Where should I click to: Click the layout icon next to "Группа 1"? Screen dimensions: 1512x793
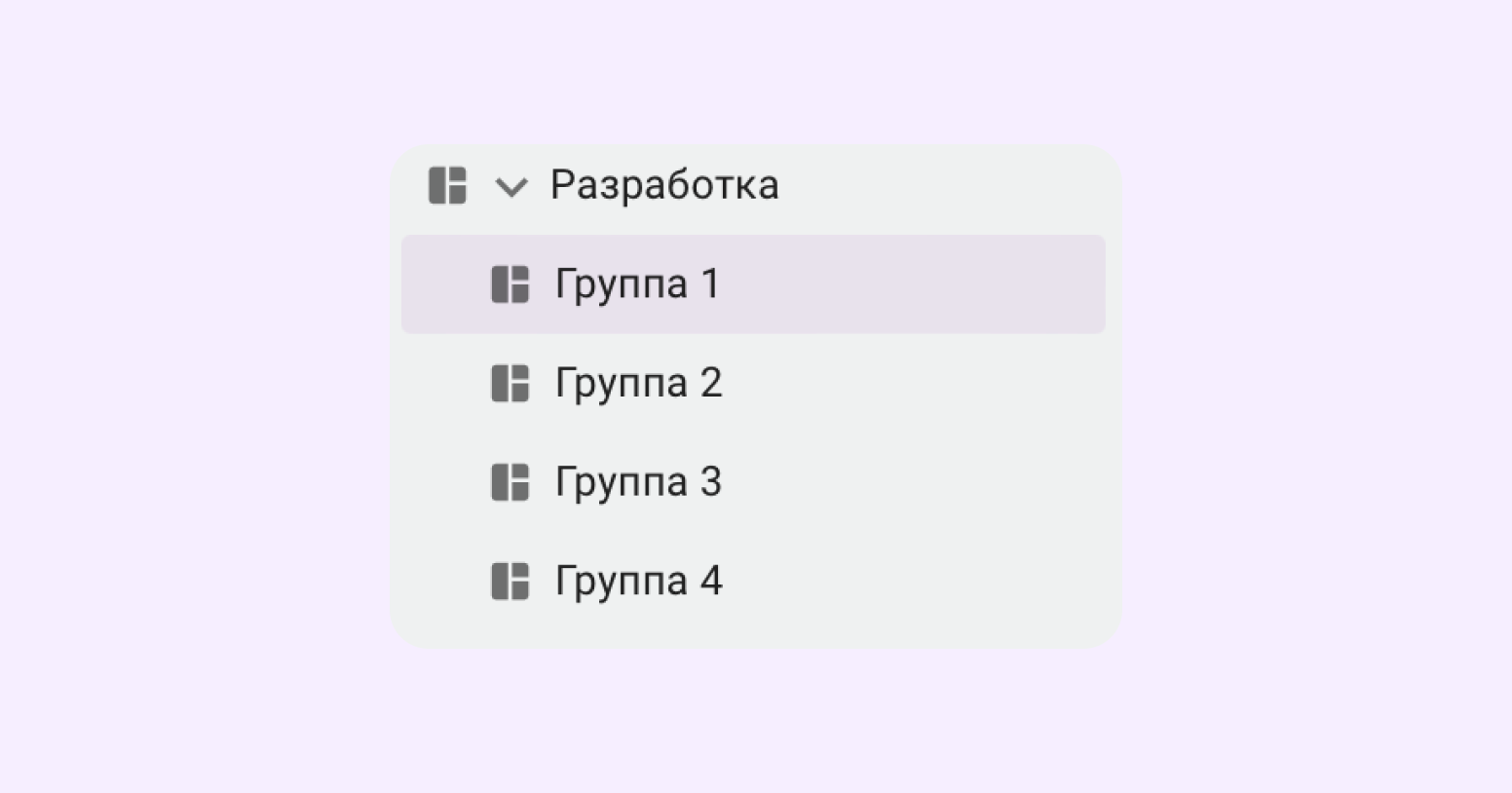510,284
